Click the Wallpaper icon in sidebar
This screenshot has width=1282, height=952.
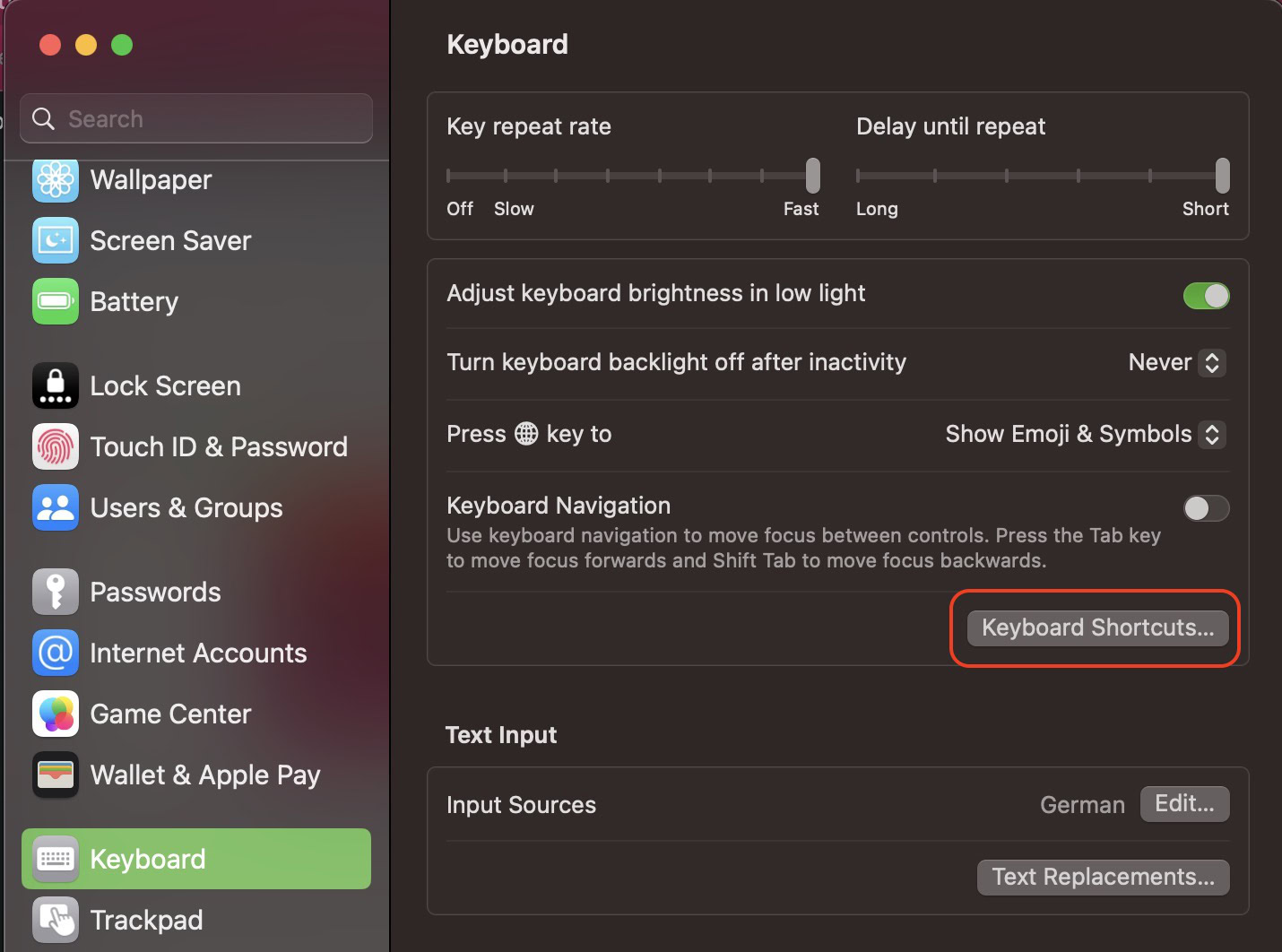point(56,180)
